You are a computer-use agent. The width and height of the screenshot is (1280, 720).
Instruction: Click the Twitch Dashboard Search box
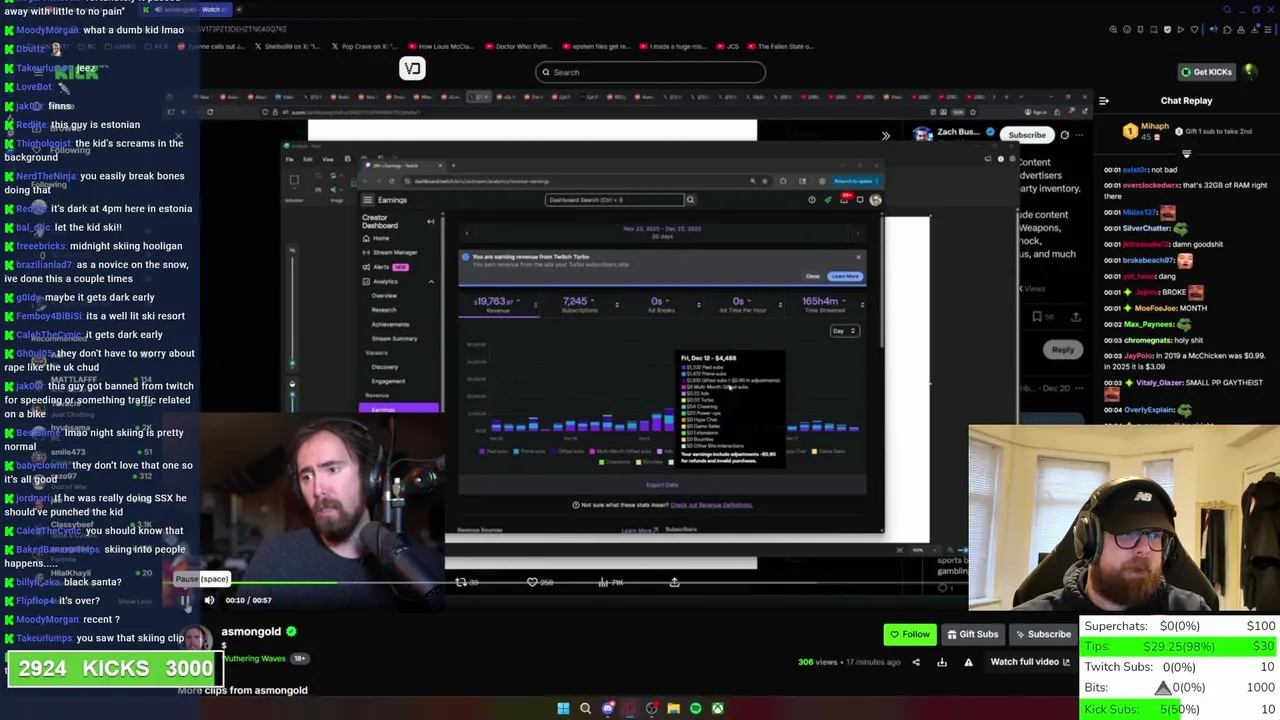click(x=614, y=200)
